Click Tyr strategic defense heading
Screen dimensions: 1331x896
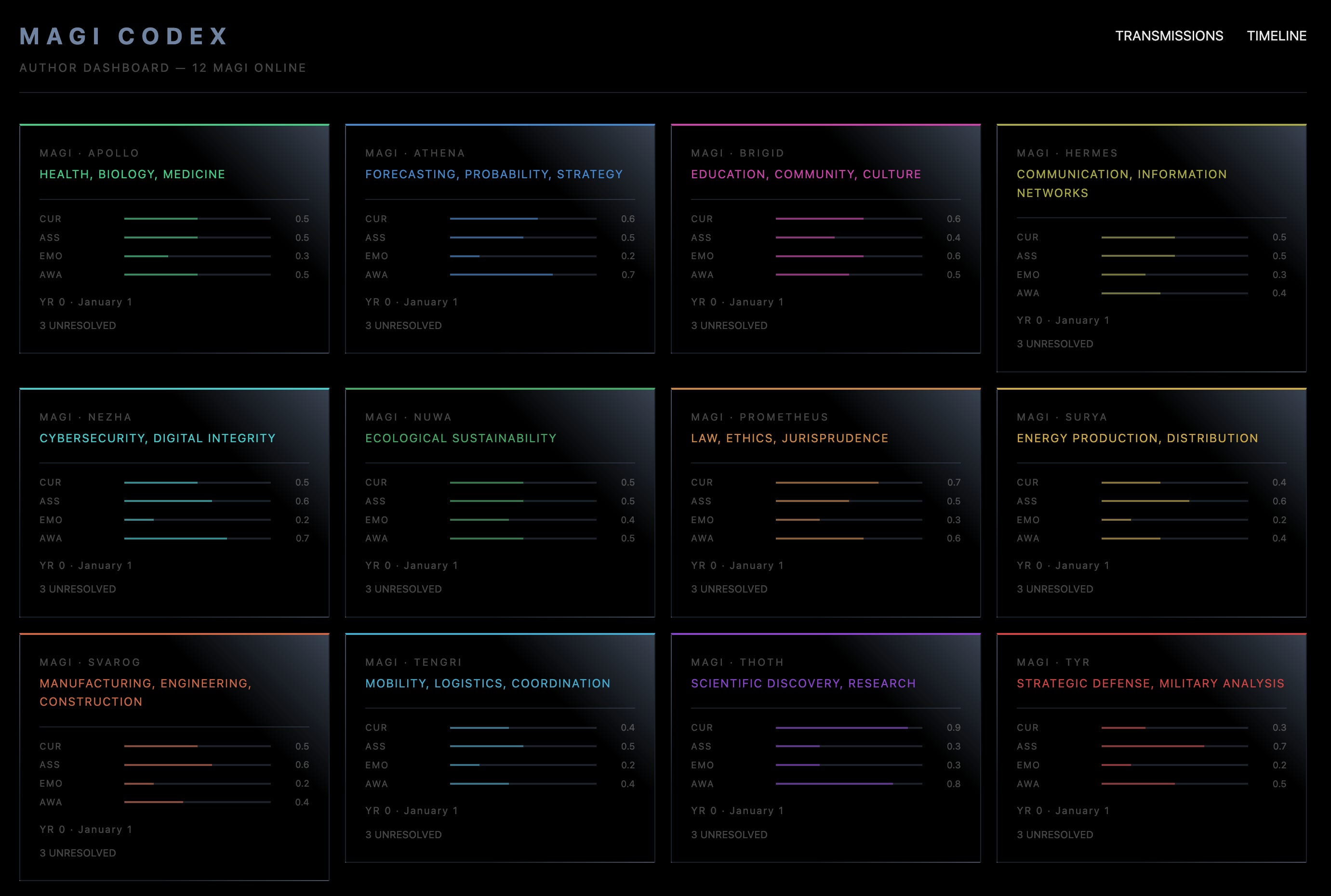(1150, 684)
